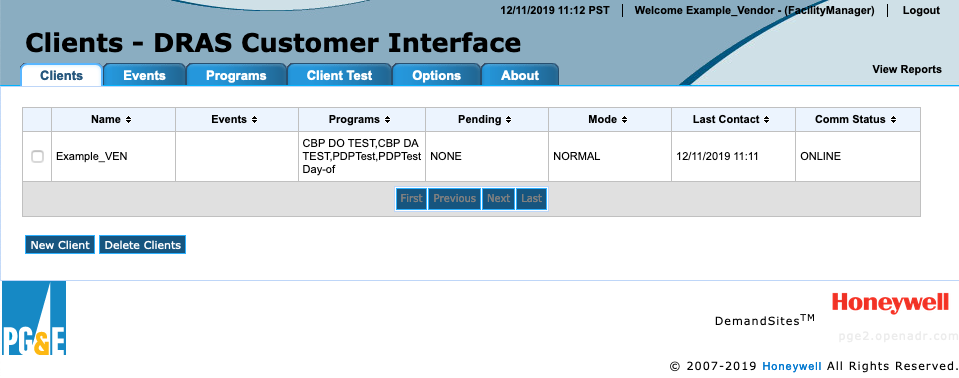Click the PG&E logo
This screenshot has height=378, width=959.
point(34,318)
